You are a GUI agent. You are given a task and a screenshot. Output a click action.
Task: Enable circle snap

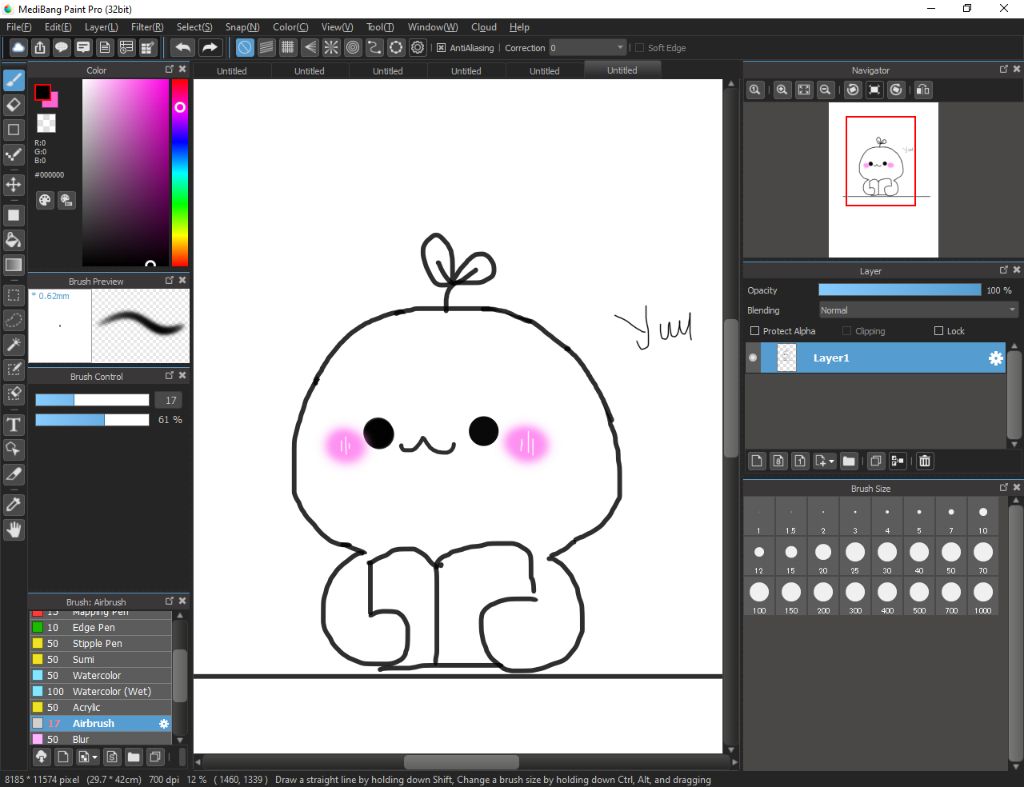click(353, 48)
